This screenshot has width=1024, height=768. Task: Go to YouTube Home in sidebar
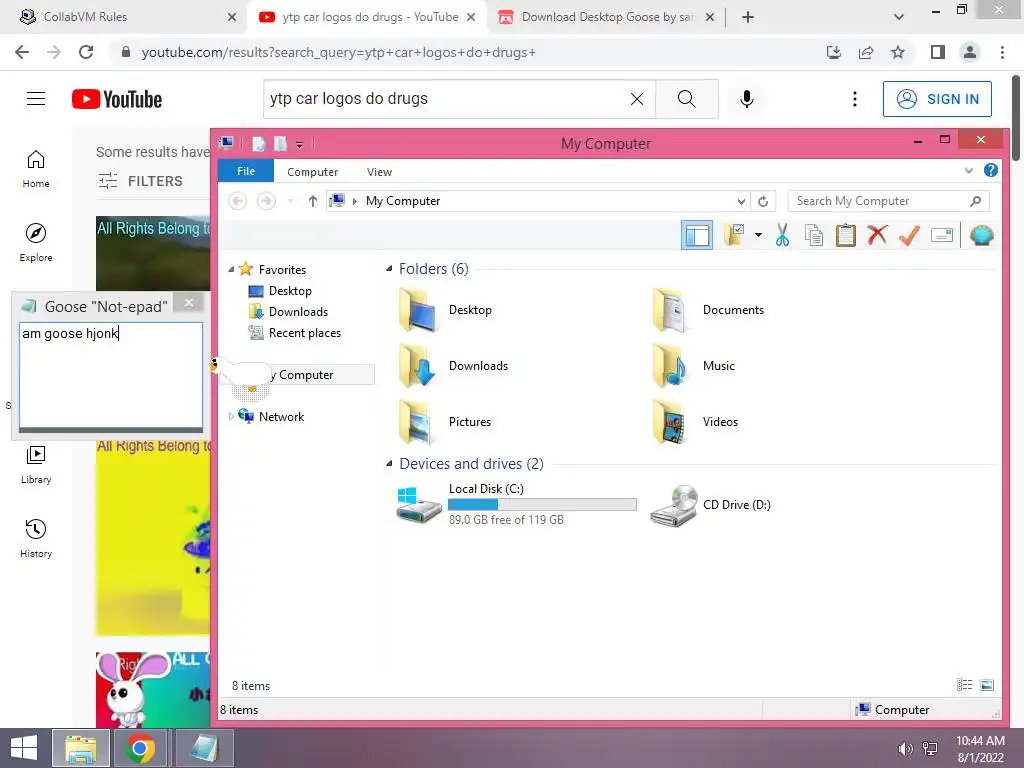pyautogui.click(x=36, y=169)
